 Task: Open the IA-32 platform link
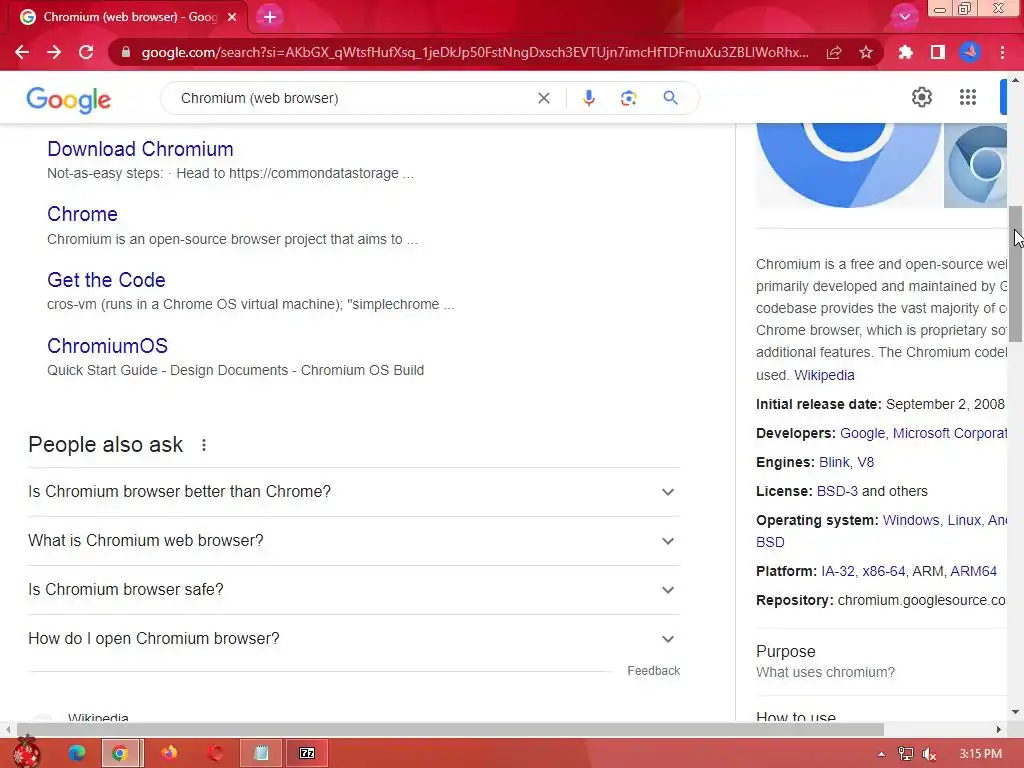[x=838, y=571]
